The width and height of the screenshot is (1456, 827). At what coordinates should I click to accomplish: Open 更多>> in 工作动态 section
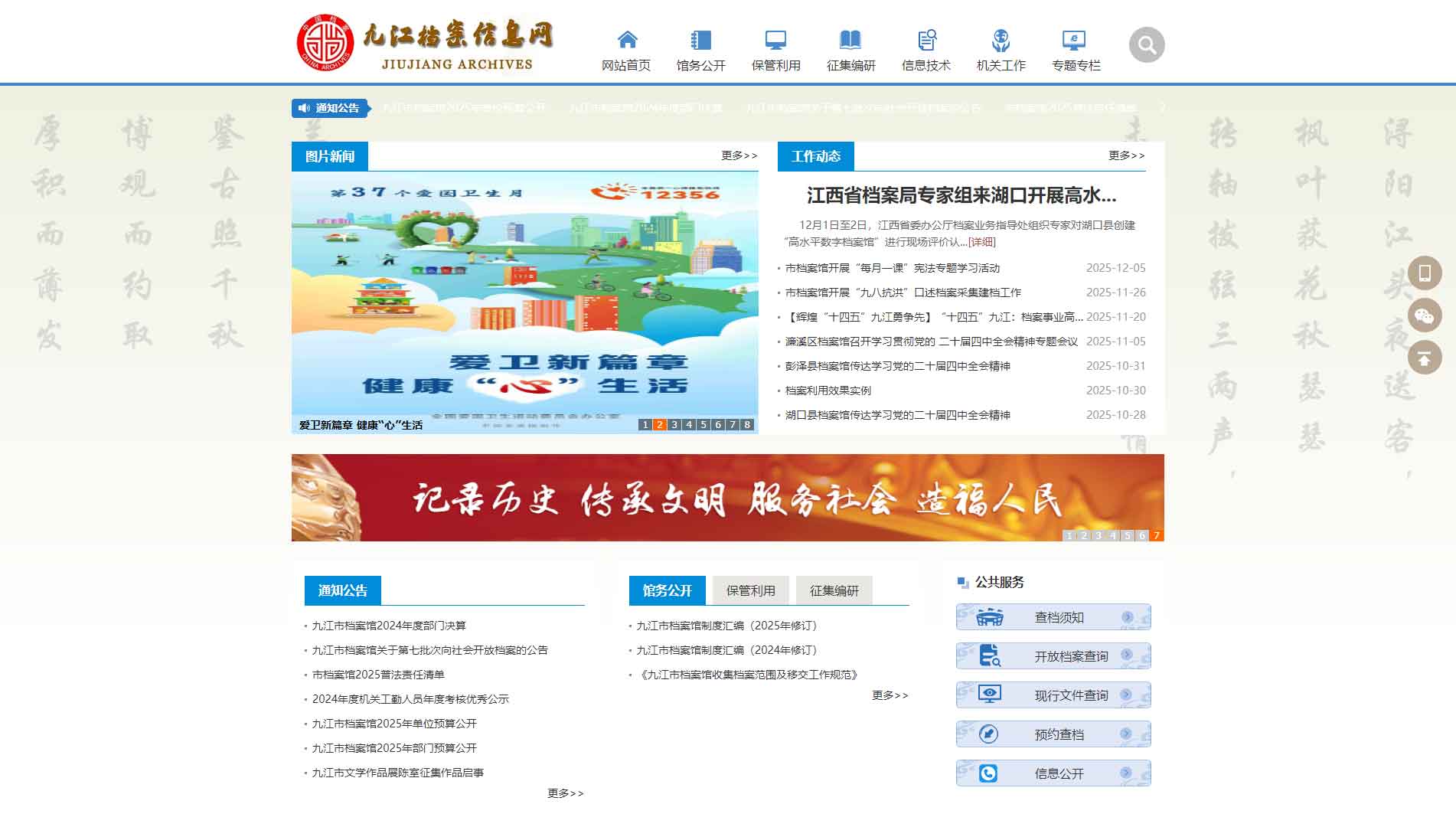click(1126, 155)
